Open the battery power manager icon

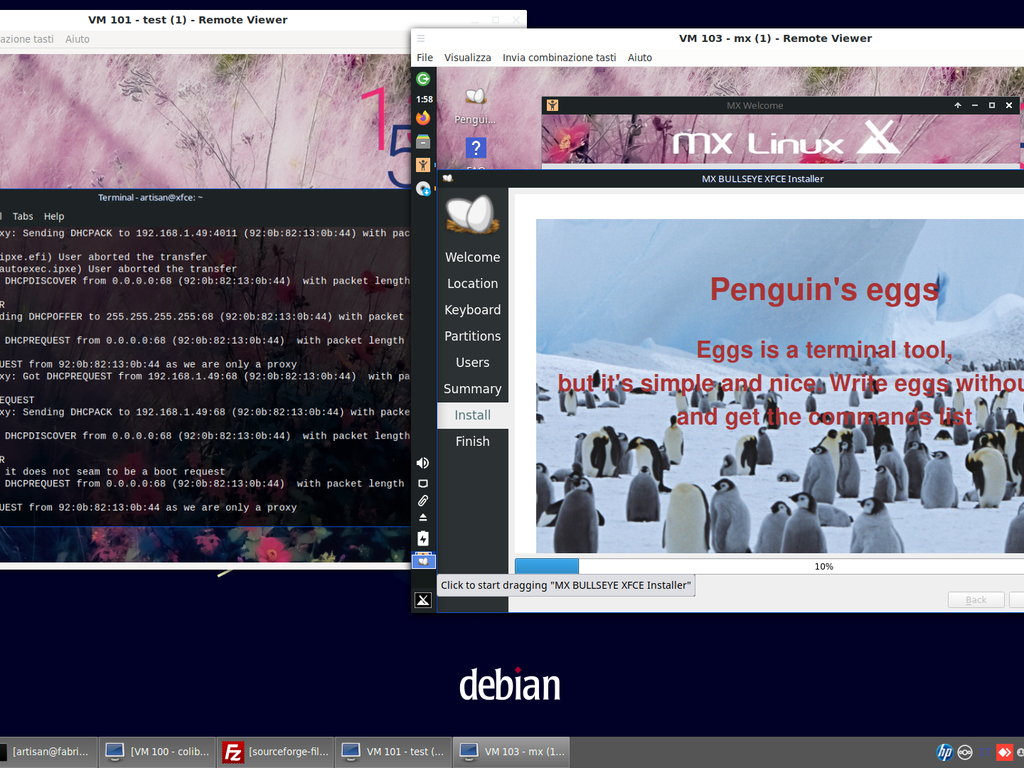pyautogui.click(x=423, y=539)
